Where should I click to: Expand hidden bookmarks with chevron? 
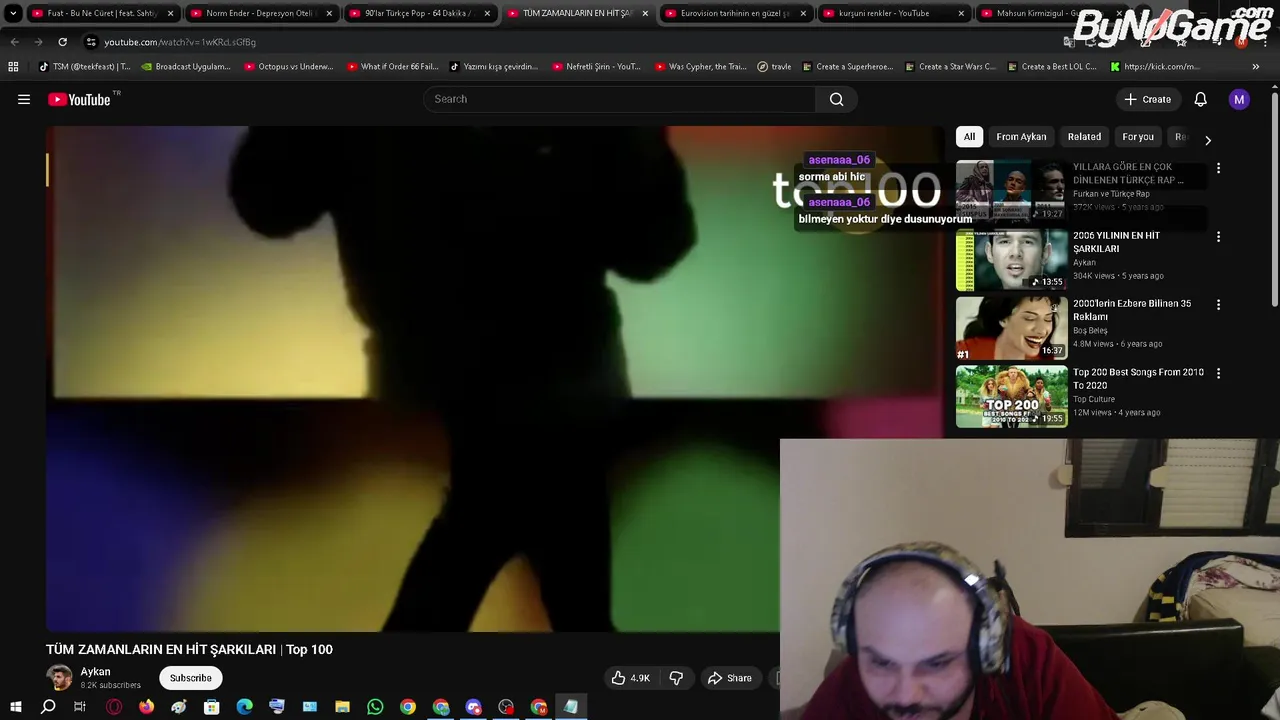(x=1256, y=67)
